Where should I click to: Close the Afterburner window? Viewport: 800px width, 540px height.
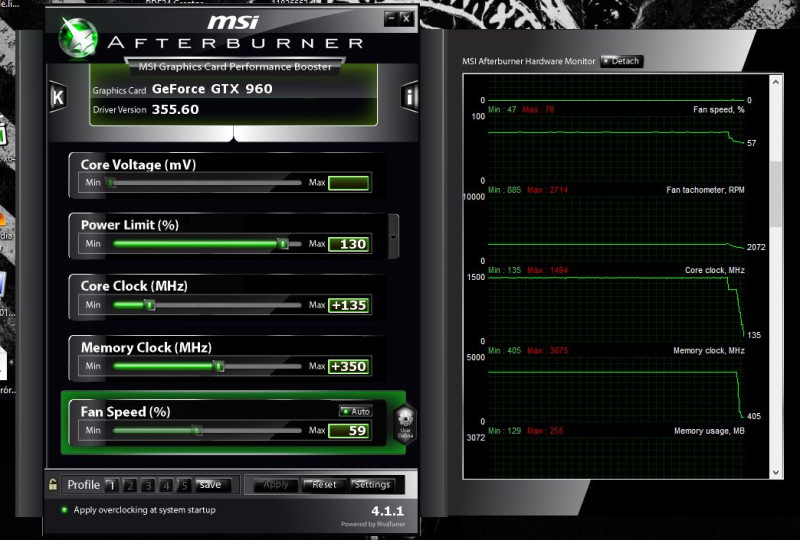[x=406, y=19]
